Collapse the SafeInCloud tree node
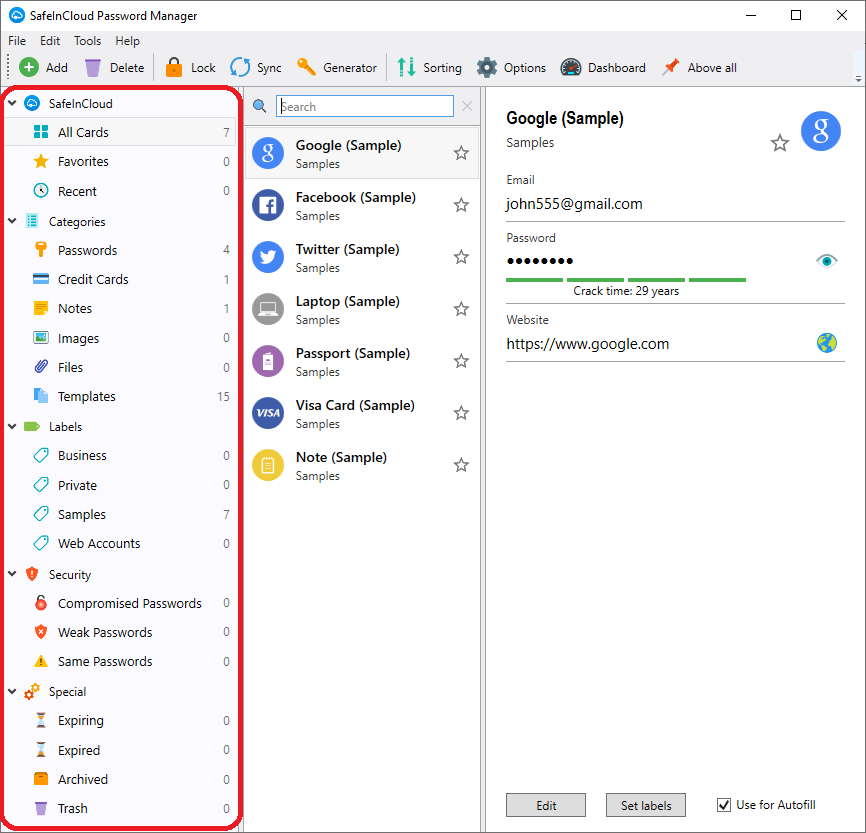 (x=12, y=103)
